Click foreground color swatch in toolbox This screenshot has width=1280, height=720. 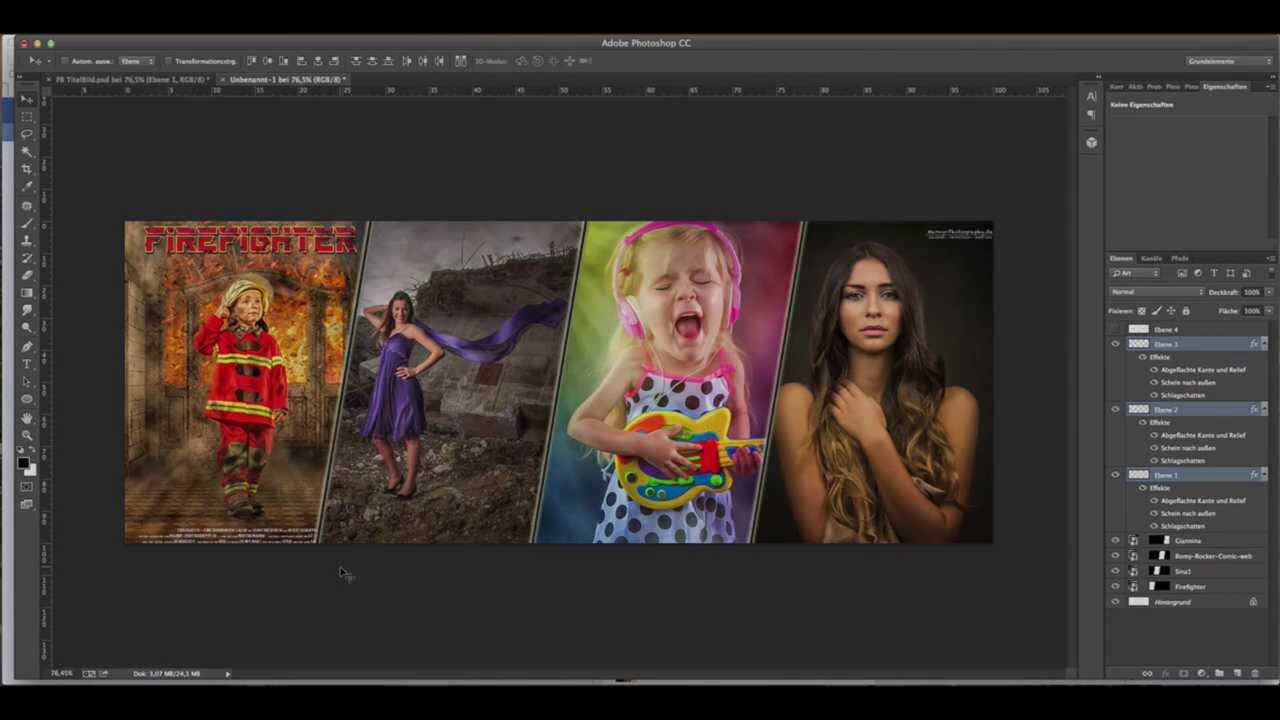tap(23, 462)
